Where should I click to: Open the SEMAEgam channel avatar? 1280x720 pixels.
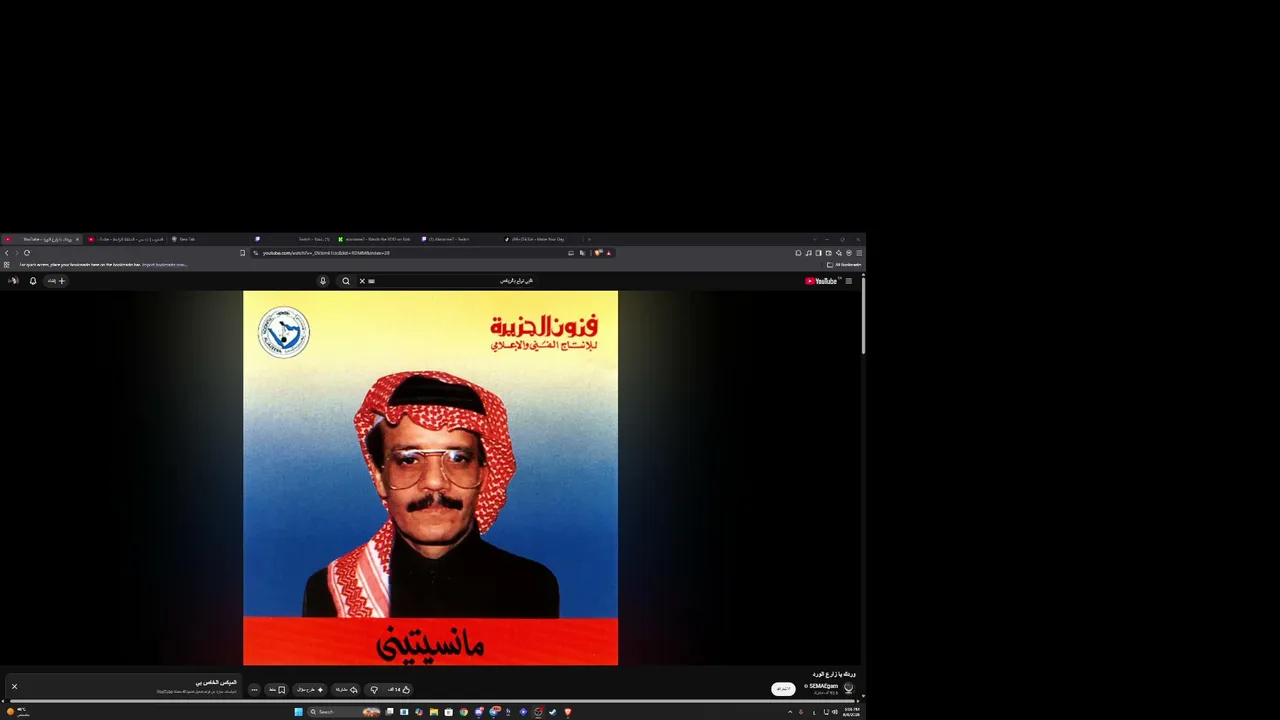[x=849, y=688]
